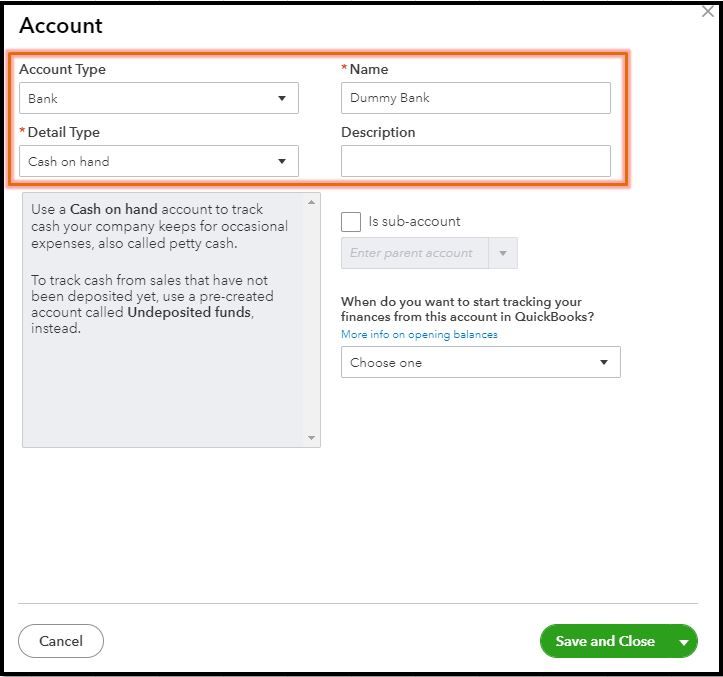Open the "More info on opening balances" link
Screen dimensions: 723x677
(x=419, y=334)
